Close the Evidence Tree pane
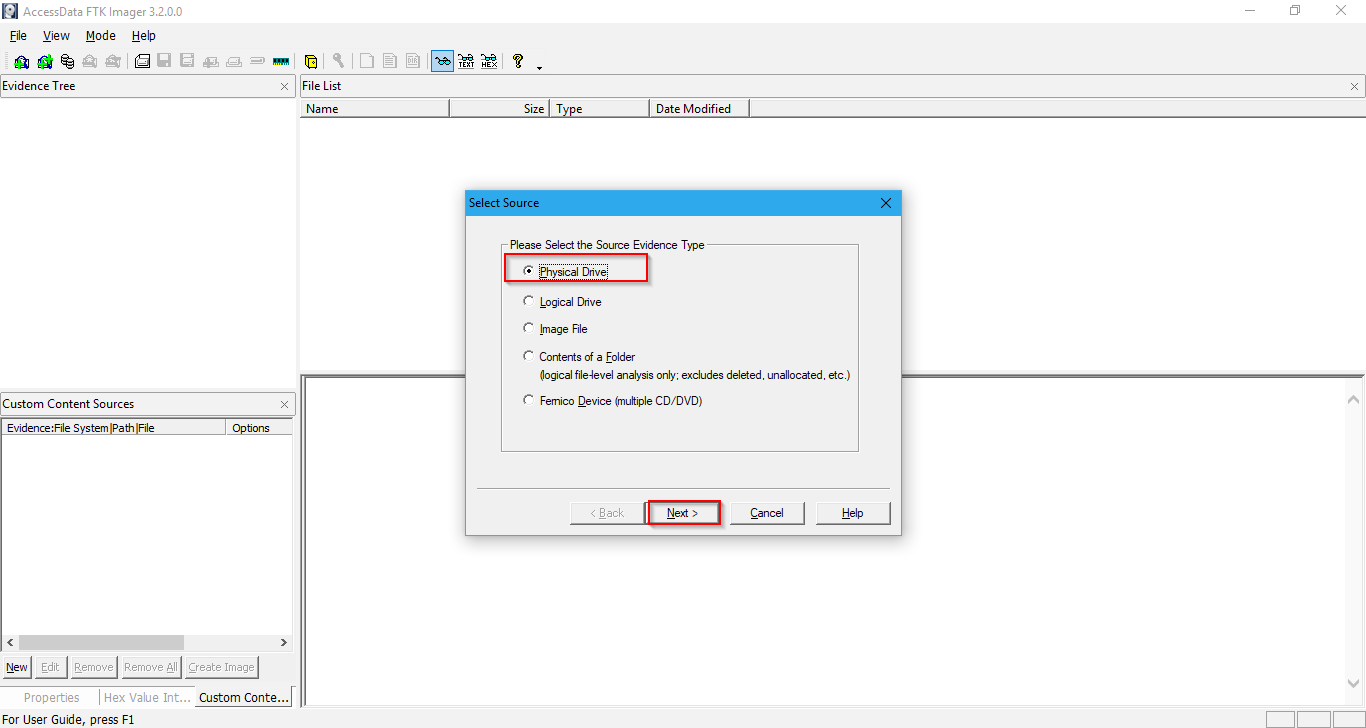The height and width of the screenshot is (728, 1366). (285, 87)
